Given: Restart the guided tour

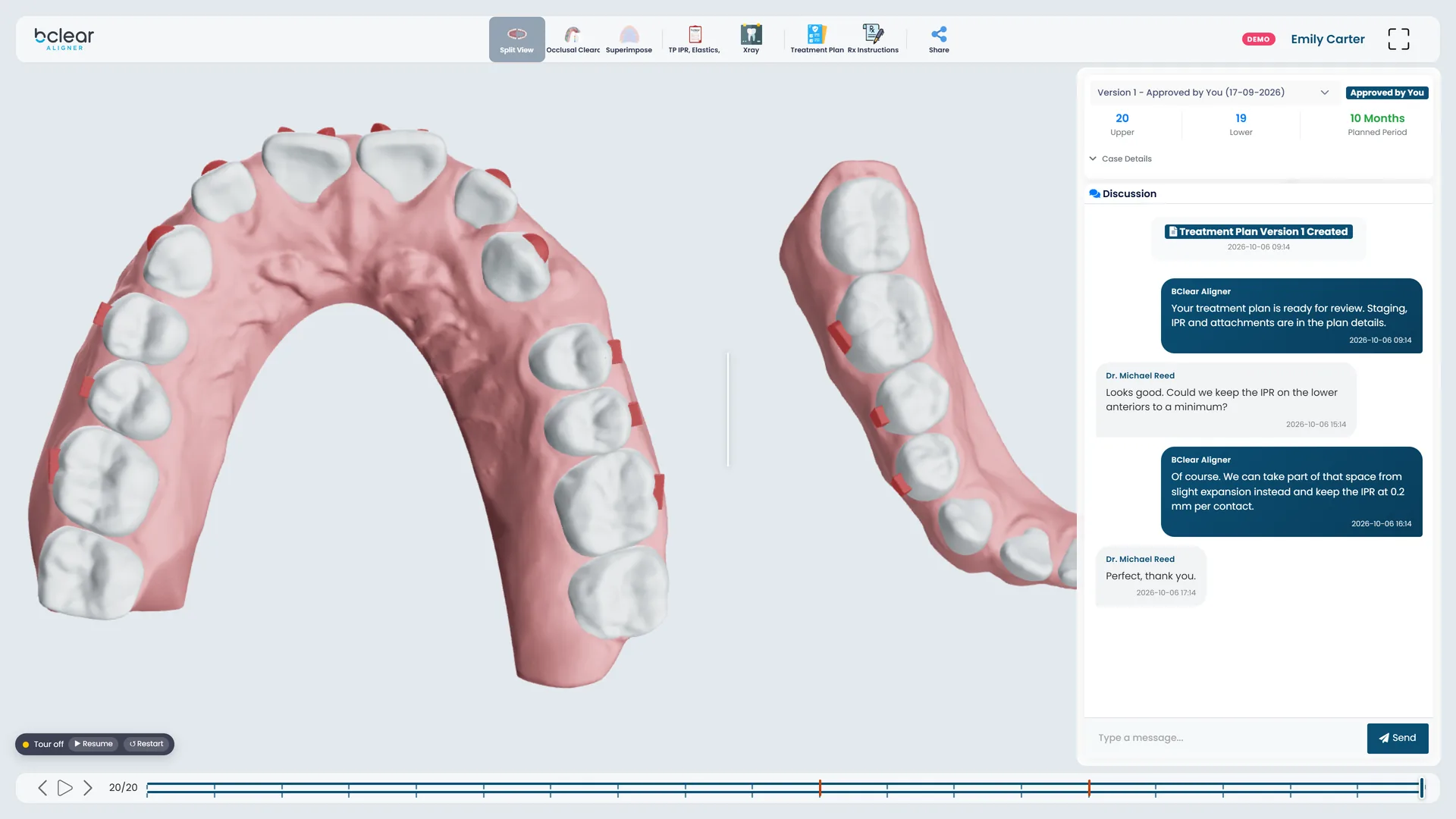Looking at the screenshot, I should pyautogui.click(x=146, y=744).
